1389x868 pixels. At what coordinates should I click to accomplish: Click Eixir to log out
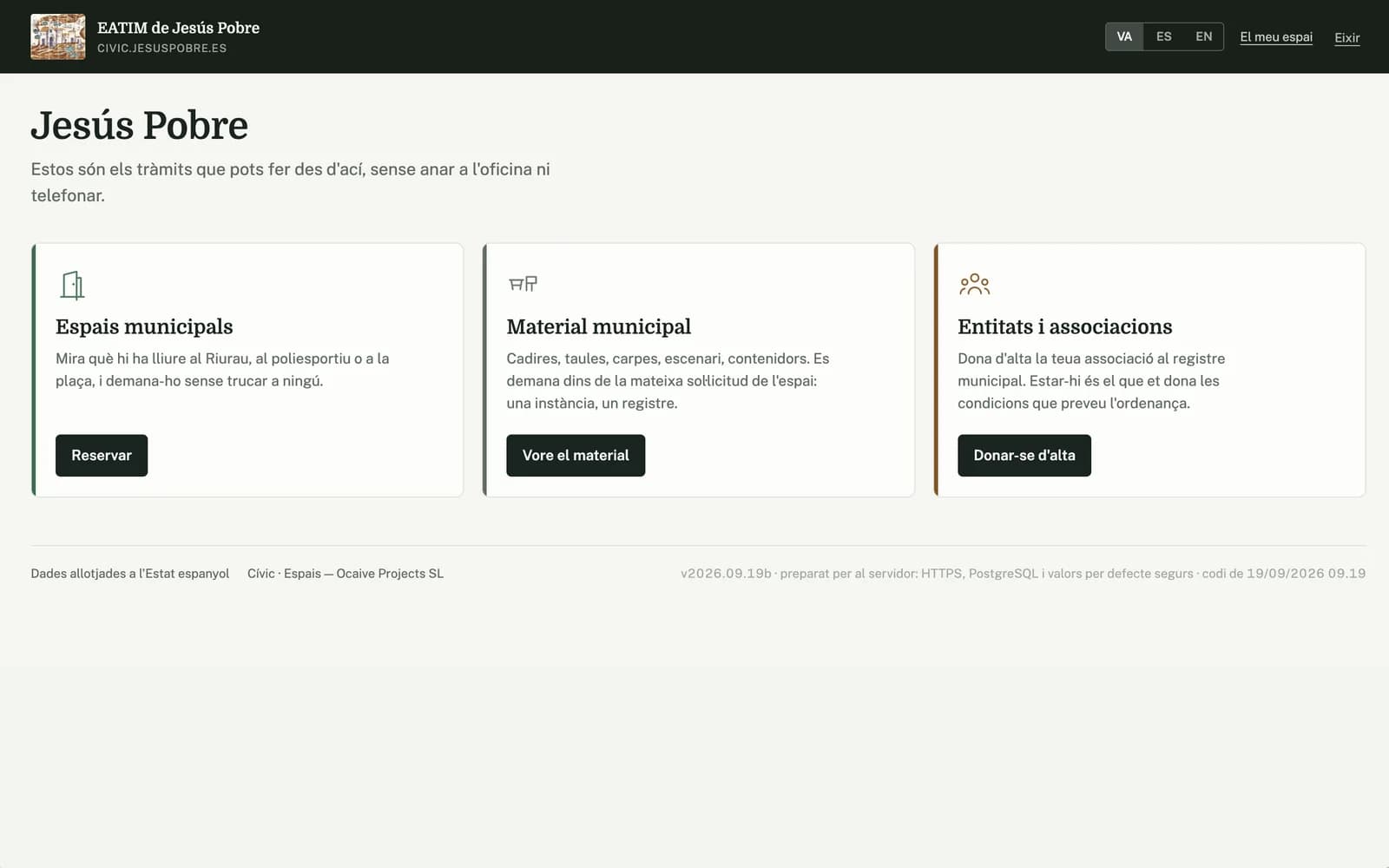[1347, 37]
